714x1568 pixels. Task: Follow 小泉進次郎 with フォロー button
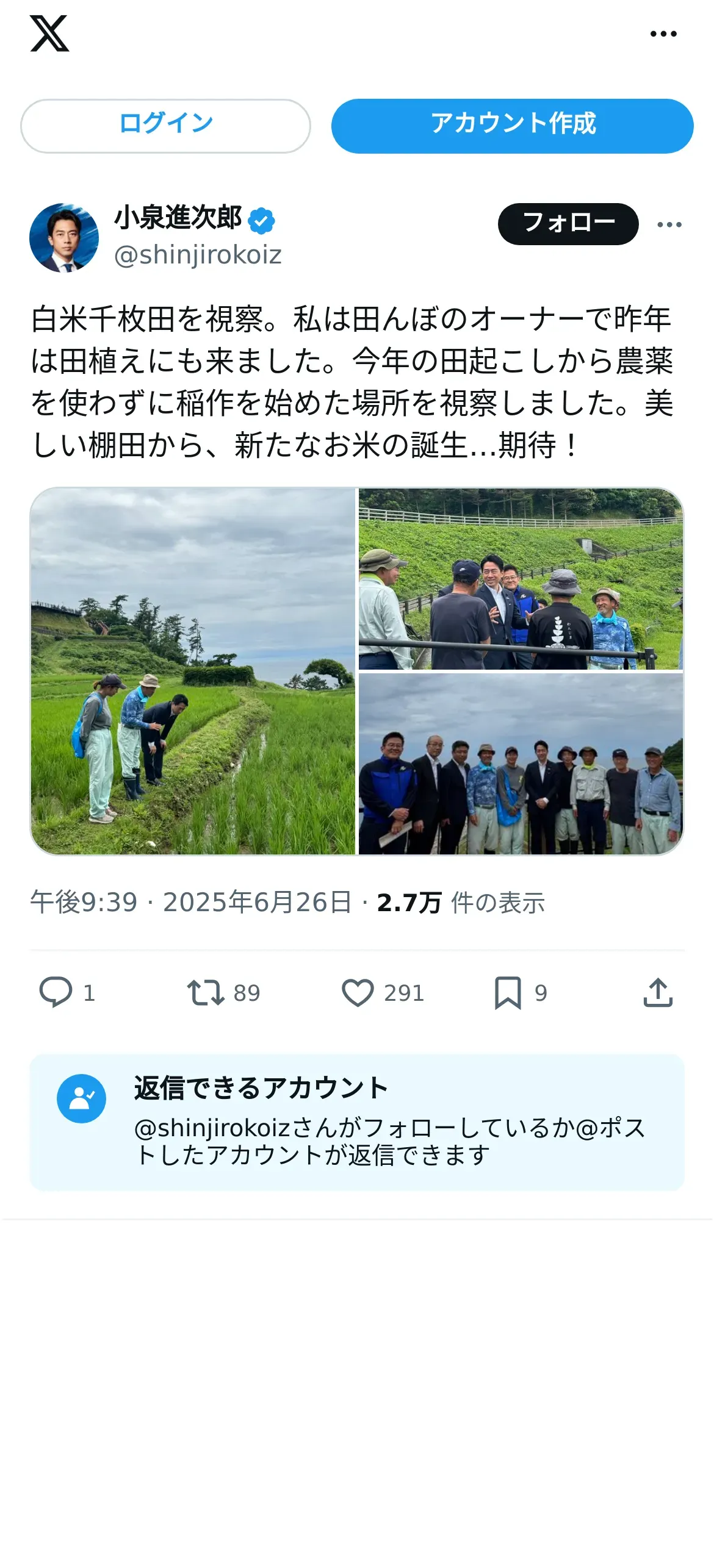pos(568,224)
